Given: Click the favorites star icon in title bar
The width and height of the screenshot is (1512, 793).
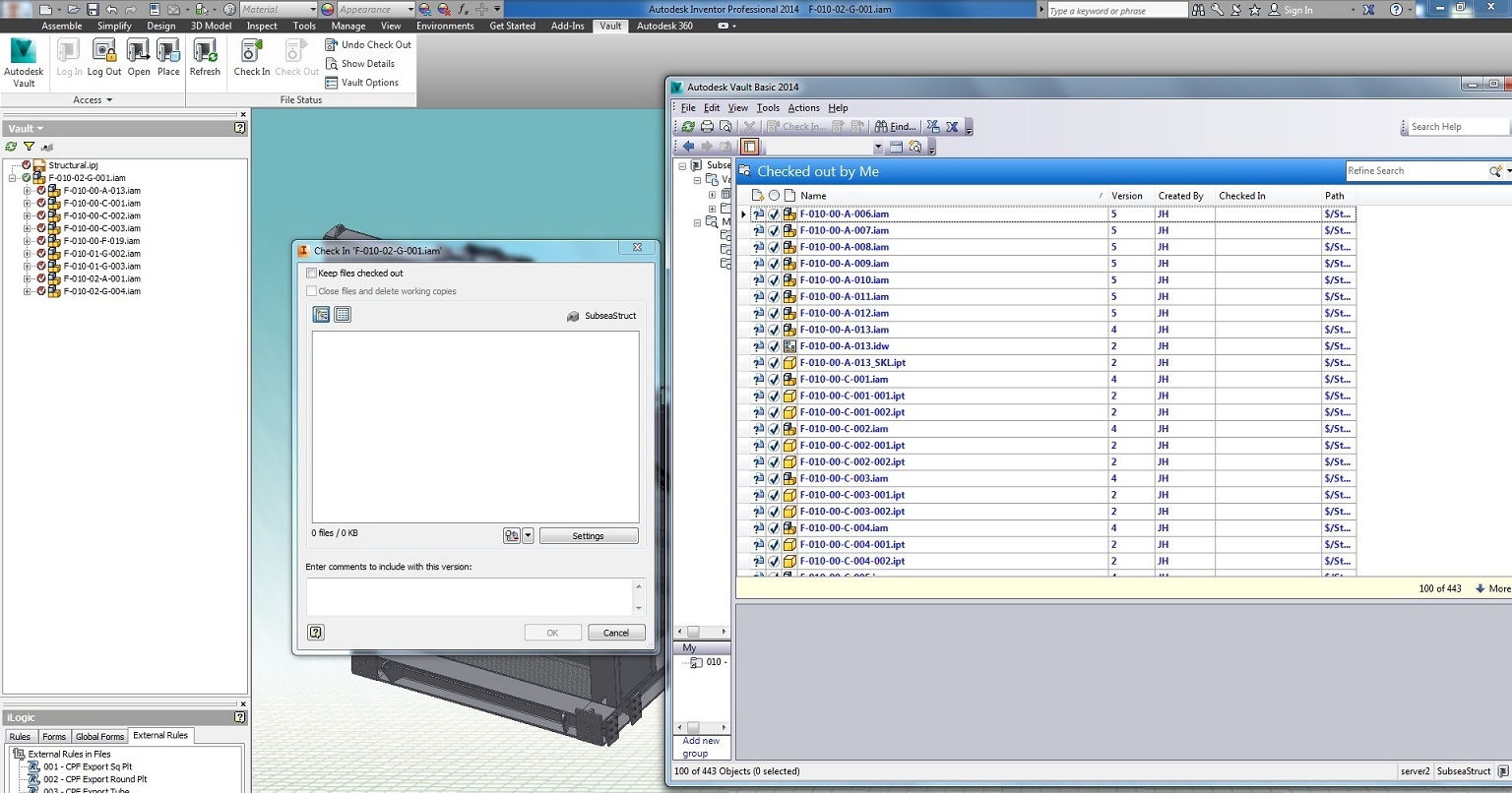Looking at the screenshot, I should [x=1254, y=9].
